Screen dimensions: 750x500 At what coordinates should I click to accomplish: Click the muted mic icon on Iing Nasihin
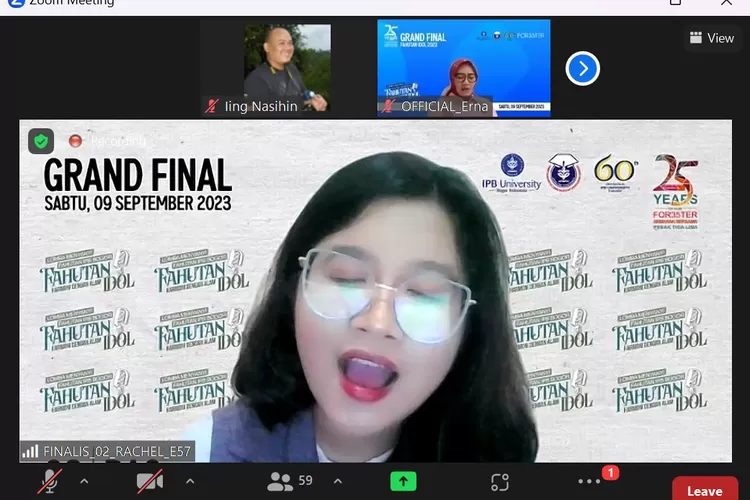coord(212,106)
